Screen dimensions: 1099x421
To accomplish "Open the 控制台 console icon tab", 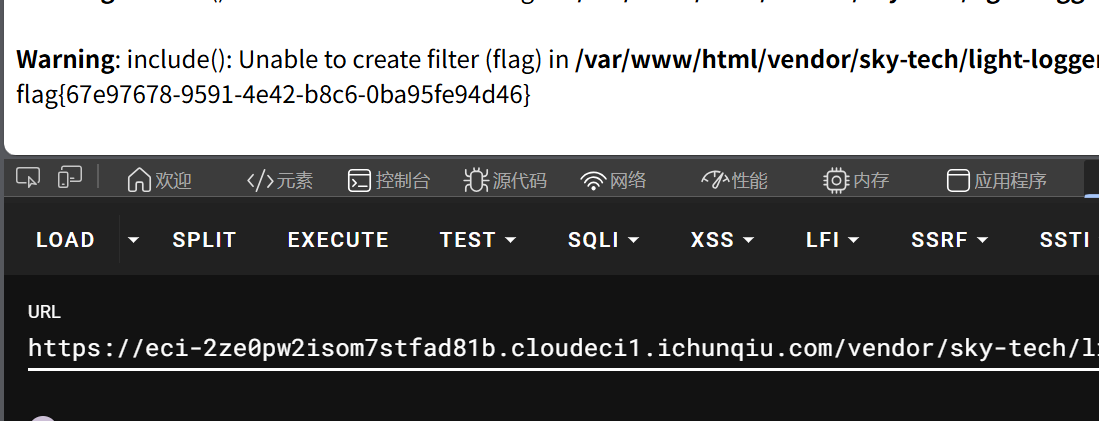I will point(388,180).
